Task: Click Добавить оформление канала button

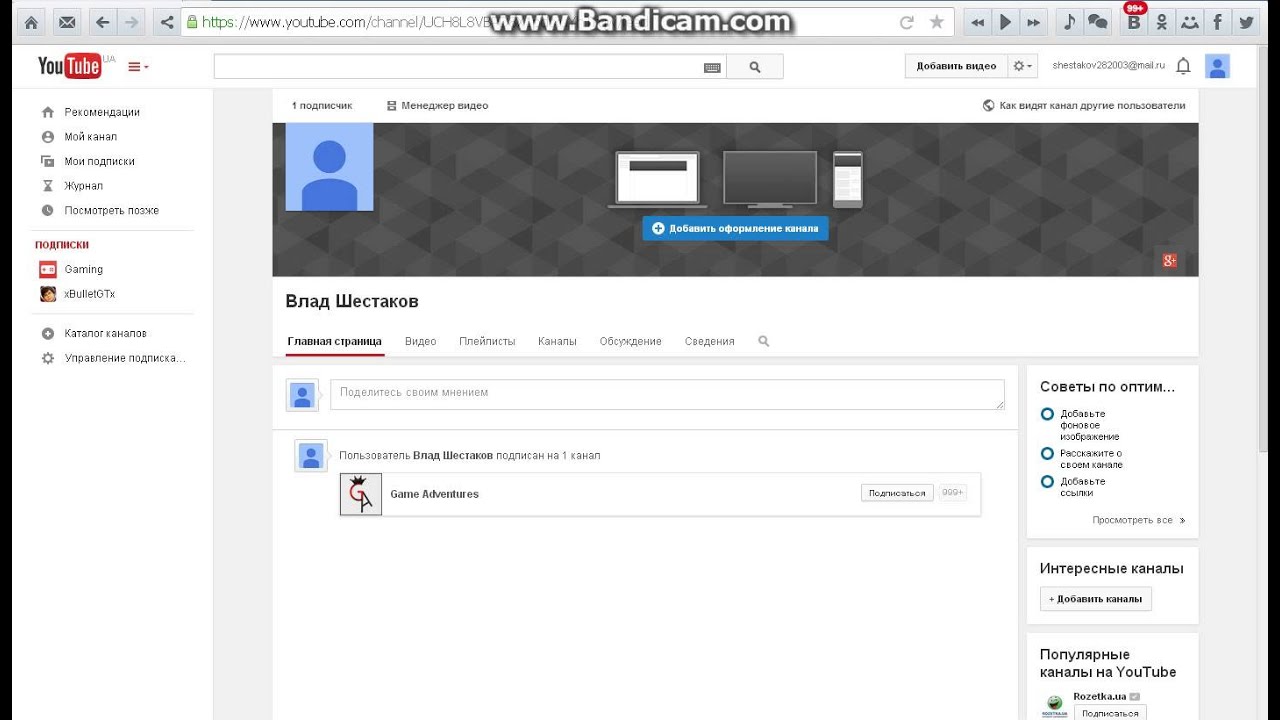Action: pos(735,228)
